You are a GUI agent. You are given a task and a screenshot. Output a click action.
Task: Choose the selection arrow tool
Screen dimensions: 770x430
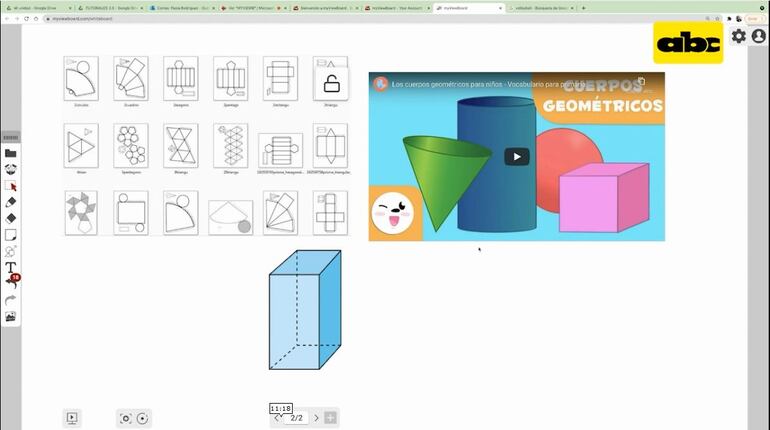11,186
